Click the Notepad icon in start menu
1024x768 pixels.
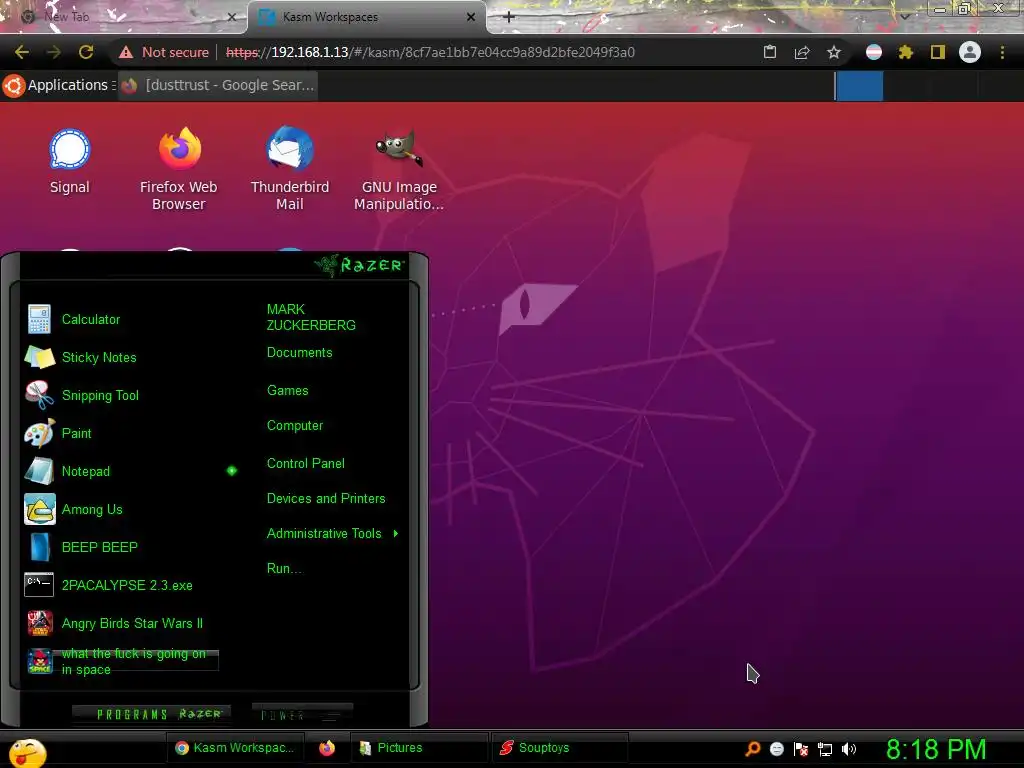click(x=39, y=471)
